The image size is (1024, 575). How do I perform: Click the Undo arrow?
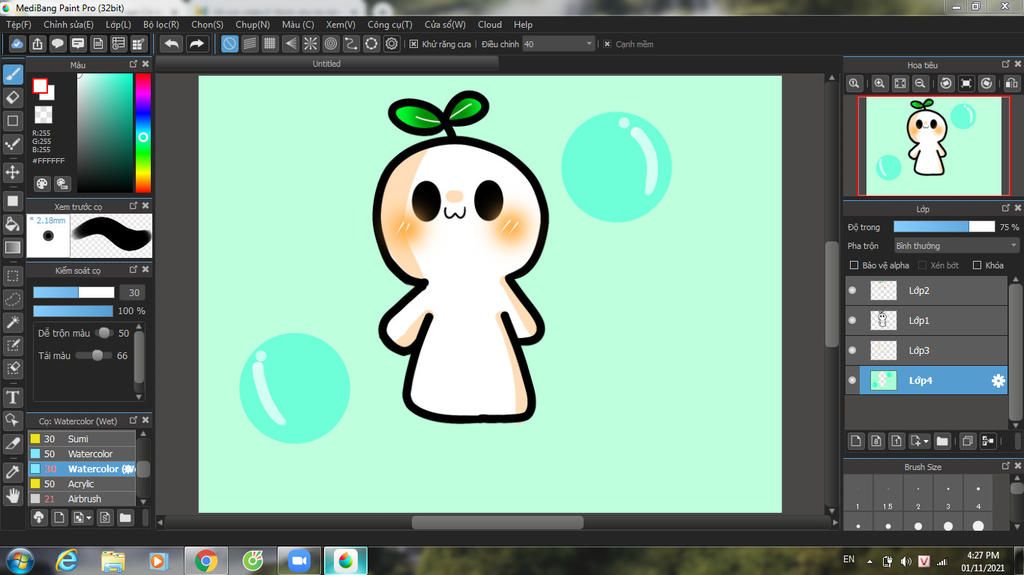click(172, 44)
